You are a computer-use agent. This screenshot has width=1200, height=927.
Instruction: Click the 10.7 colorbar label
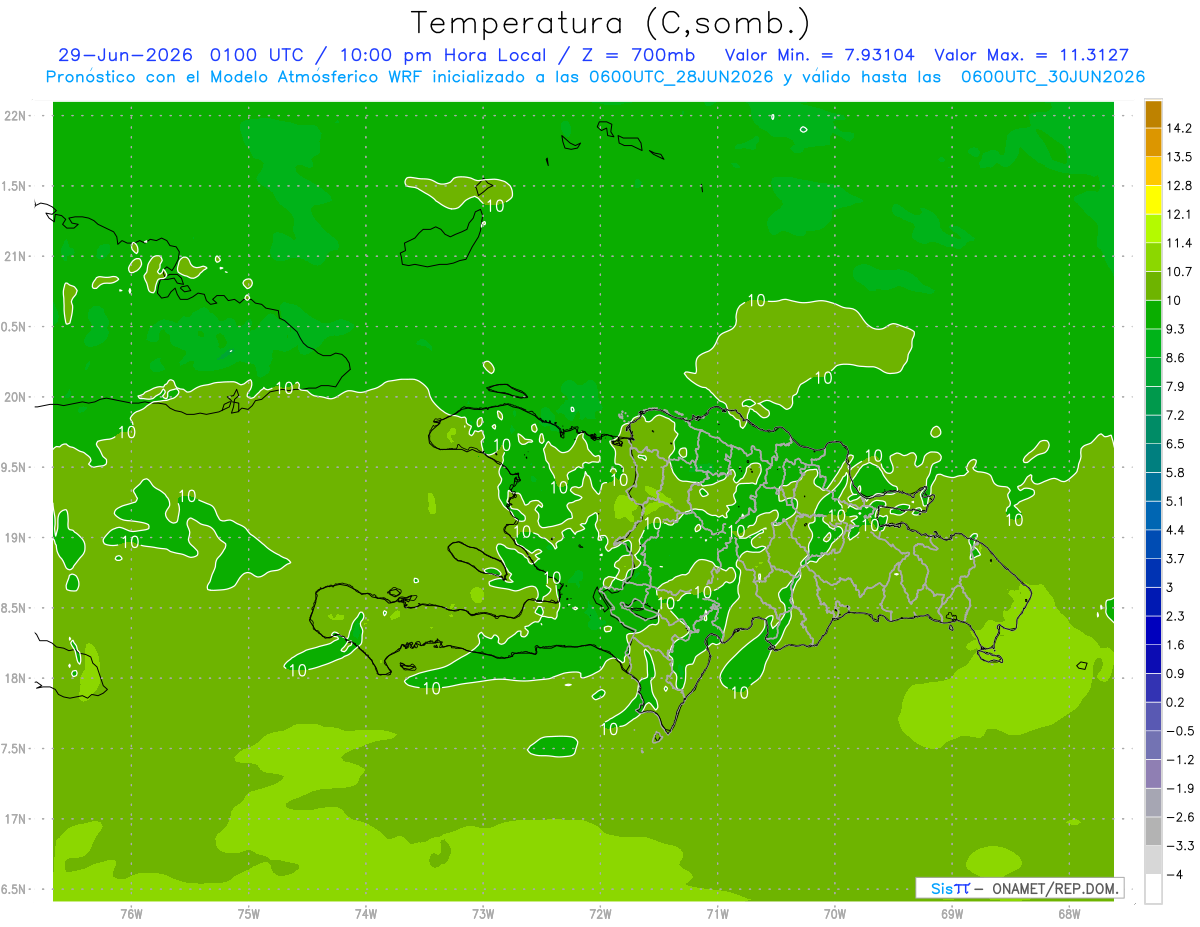1180,272
